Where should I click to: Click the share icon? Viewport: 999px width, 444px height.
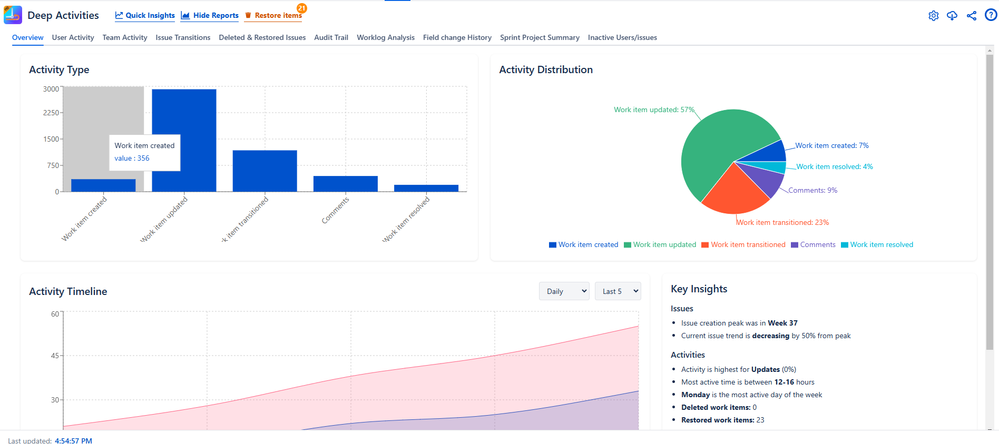coord(972,16)
